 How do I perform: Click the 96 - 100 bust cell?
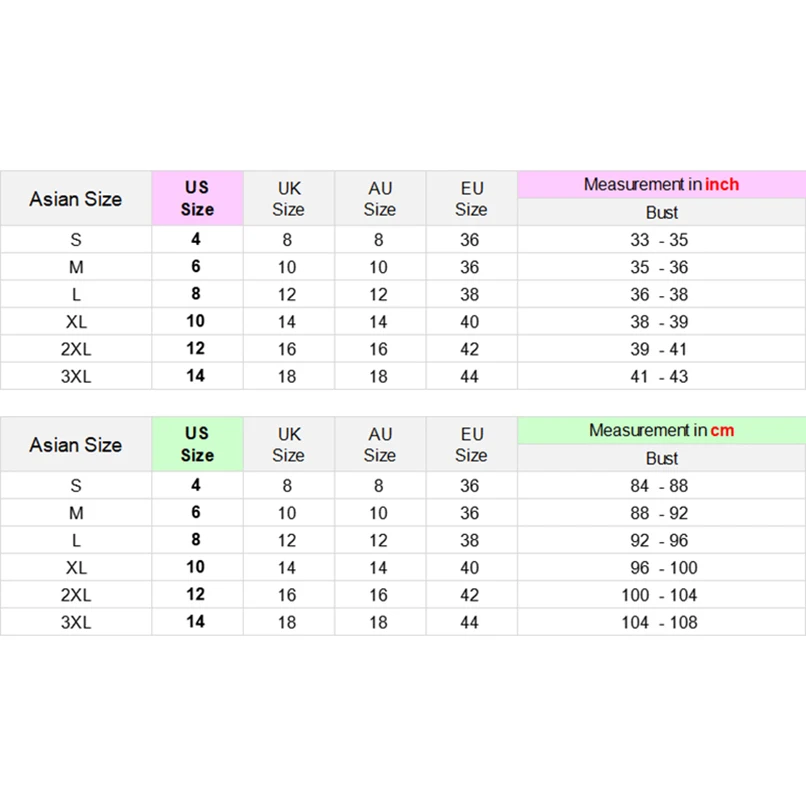[x=661, y=568]
